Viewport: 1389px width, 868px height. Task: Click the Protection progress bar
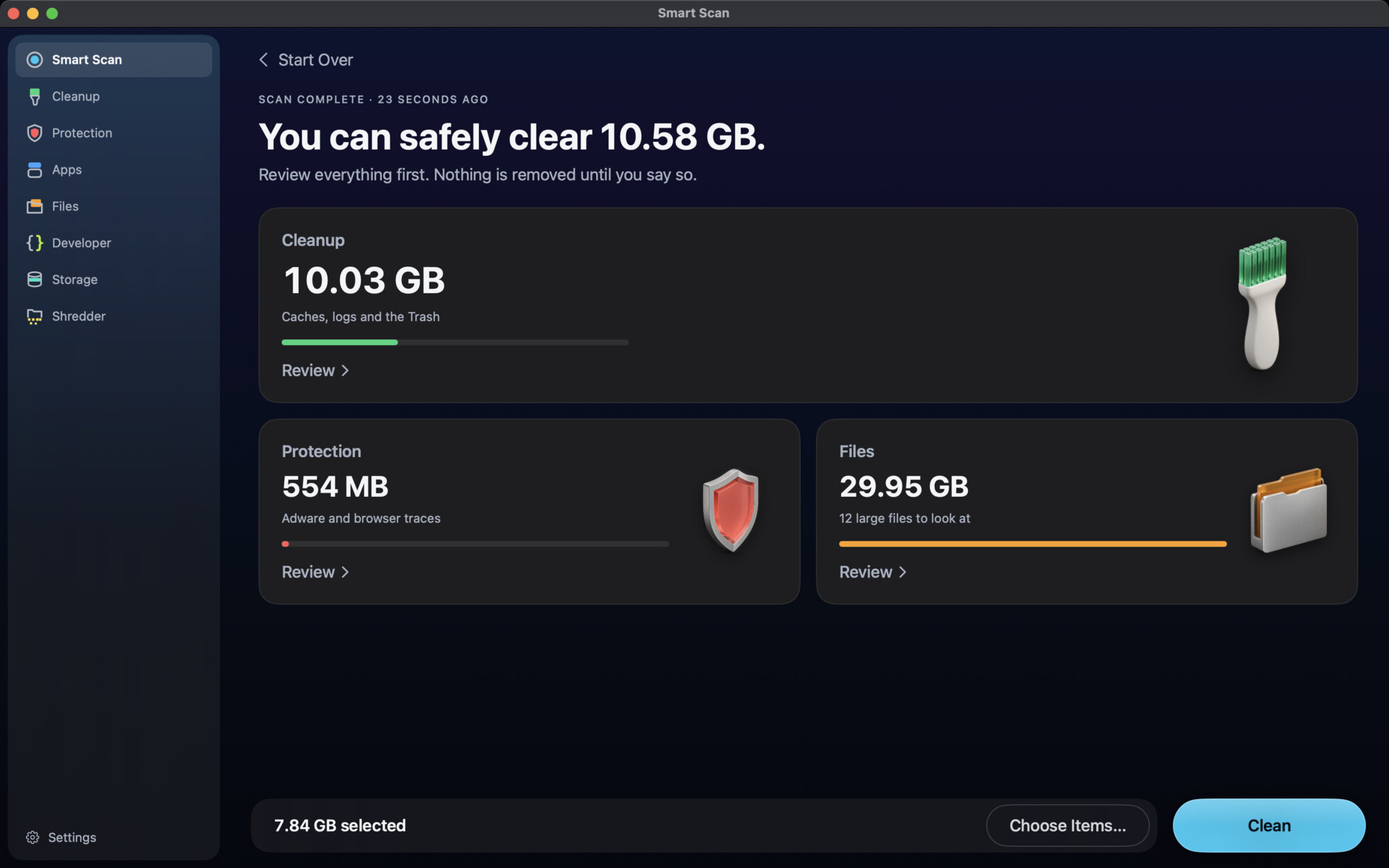(475, 544)
